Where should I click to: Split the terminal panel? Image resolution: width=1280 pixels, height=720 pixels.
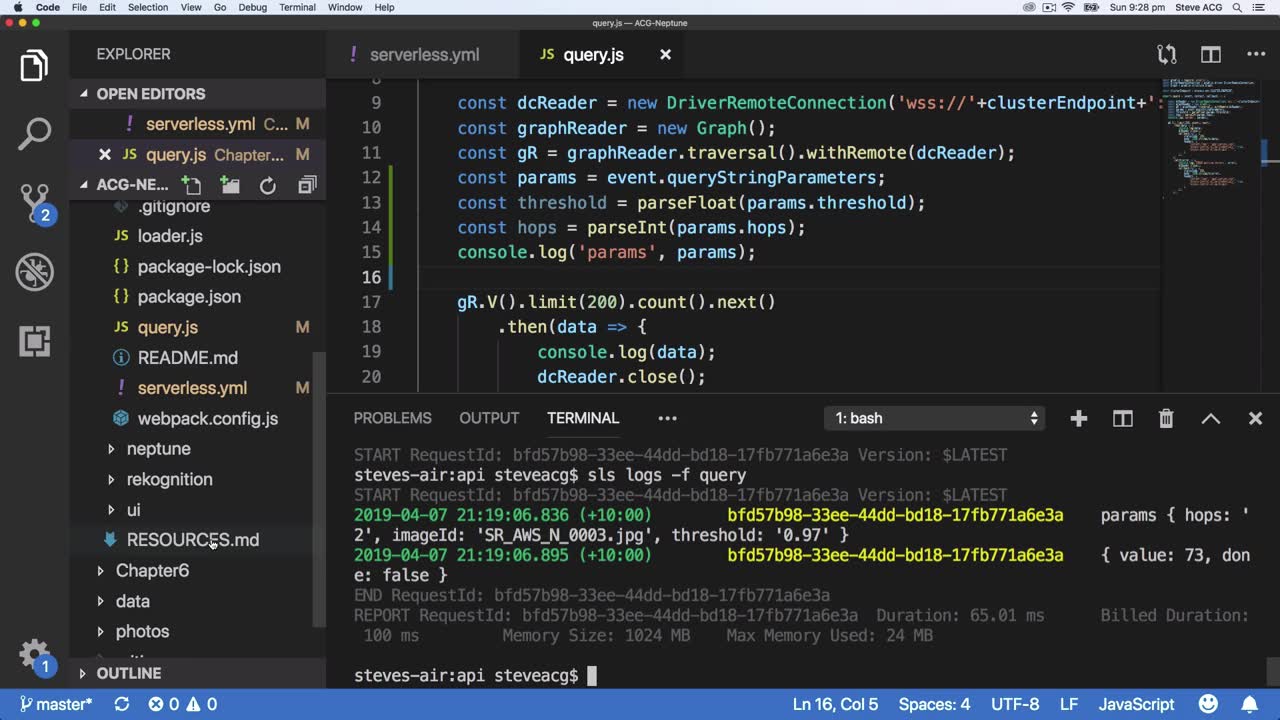1123,418
